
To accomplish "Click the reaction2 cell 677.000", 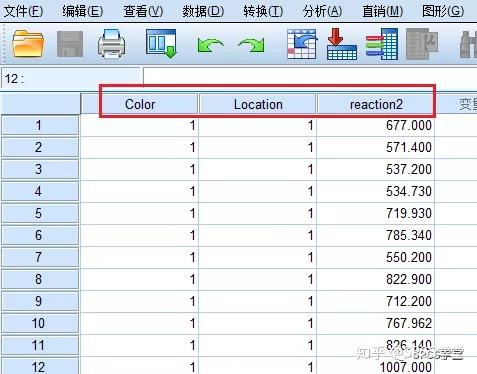I will tap(376, 125).
